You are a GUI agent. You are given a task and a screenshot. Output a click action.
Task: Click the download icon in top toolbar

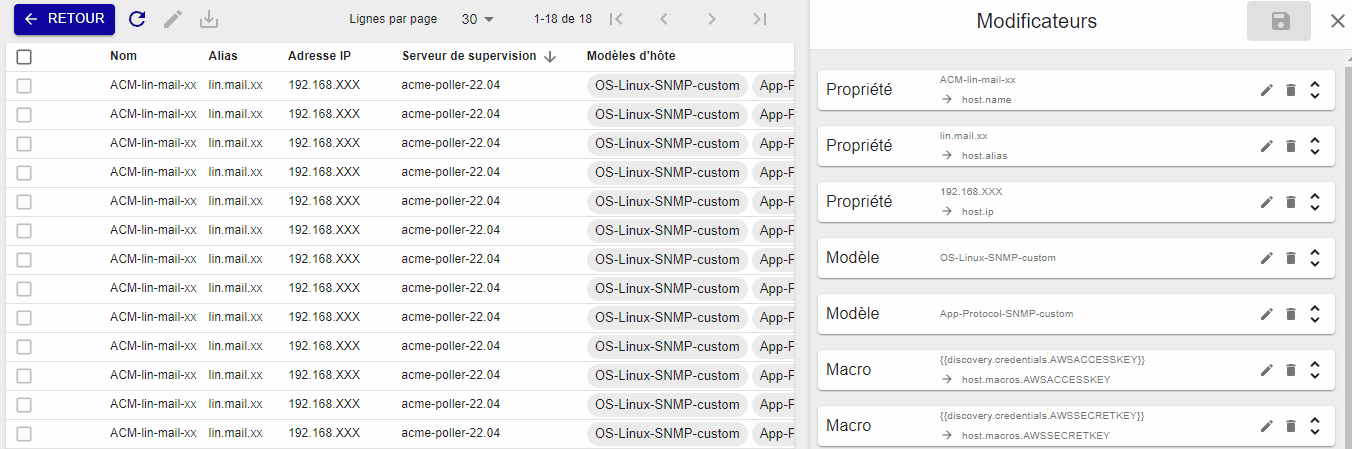tap(209, 19)
